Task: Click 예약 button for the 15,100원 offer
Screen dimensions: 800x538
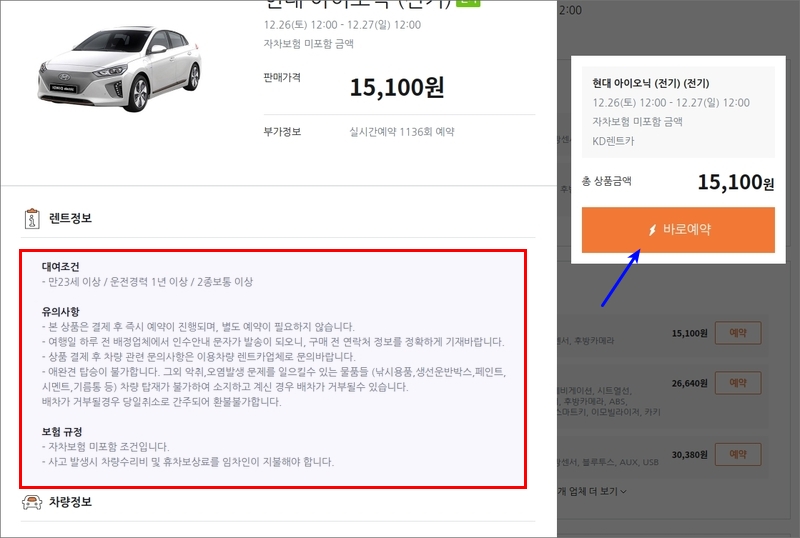Action: pyautogui.click(x=738, y=333)
